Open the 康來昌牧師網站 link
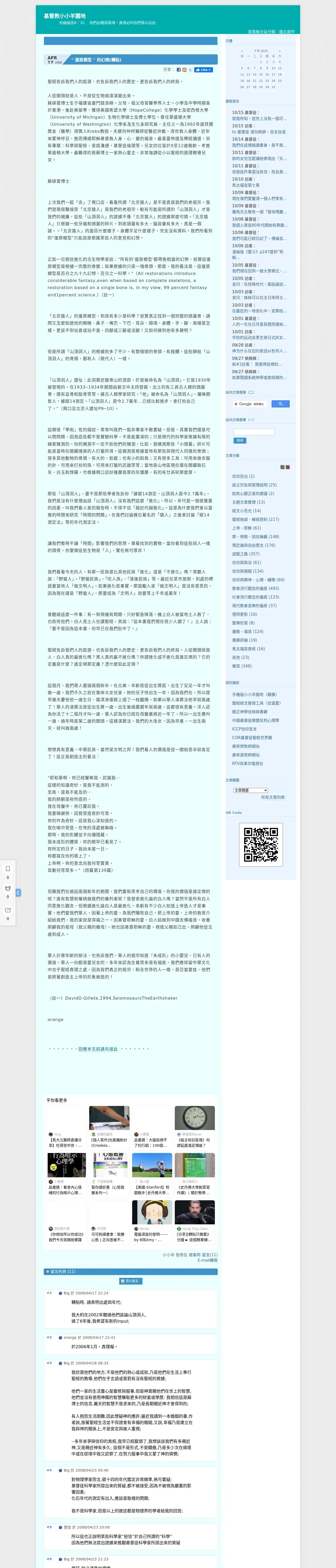336x1568 pixels. [x=245, y=755]
